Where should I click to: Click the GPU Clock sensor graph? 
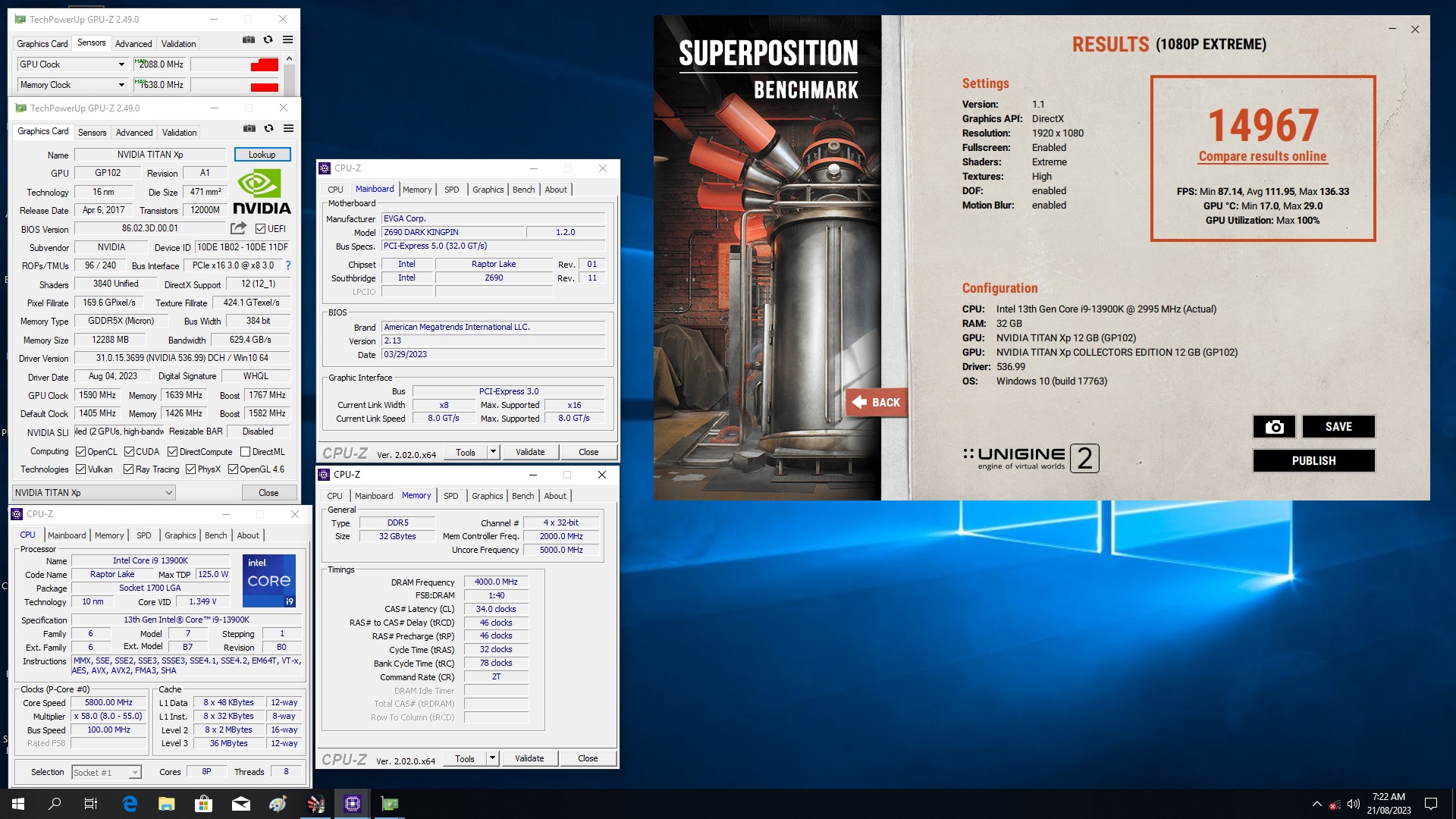pos(236,64)
